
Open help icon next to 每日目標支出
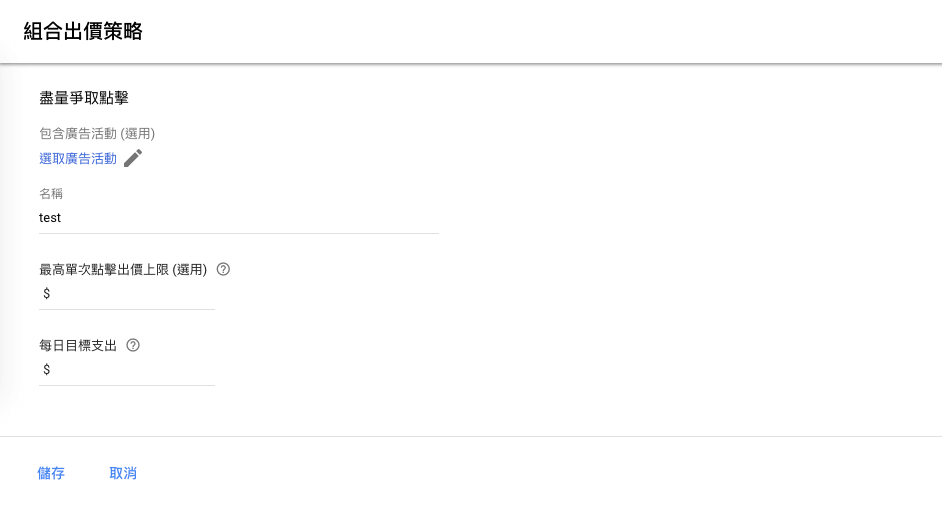coord(133,345)
